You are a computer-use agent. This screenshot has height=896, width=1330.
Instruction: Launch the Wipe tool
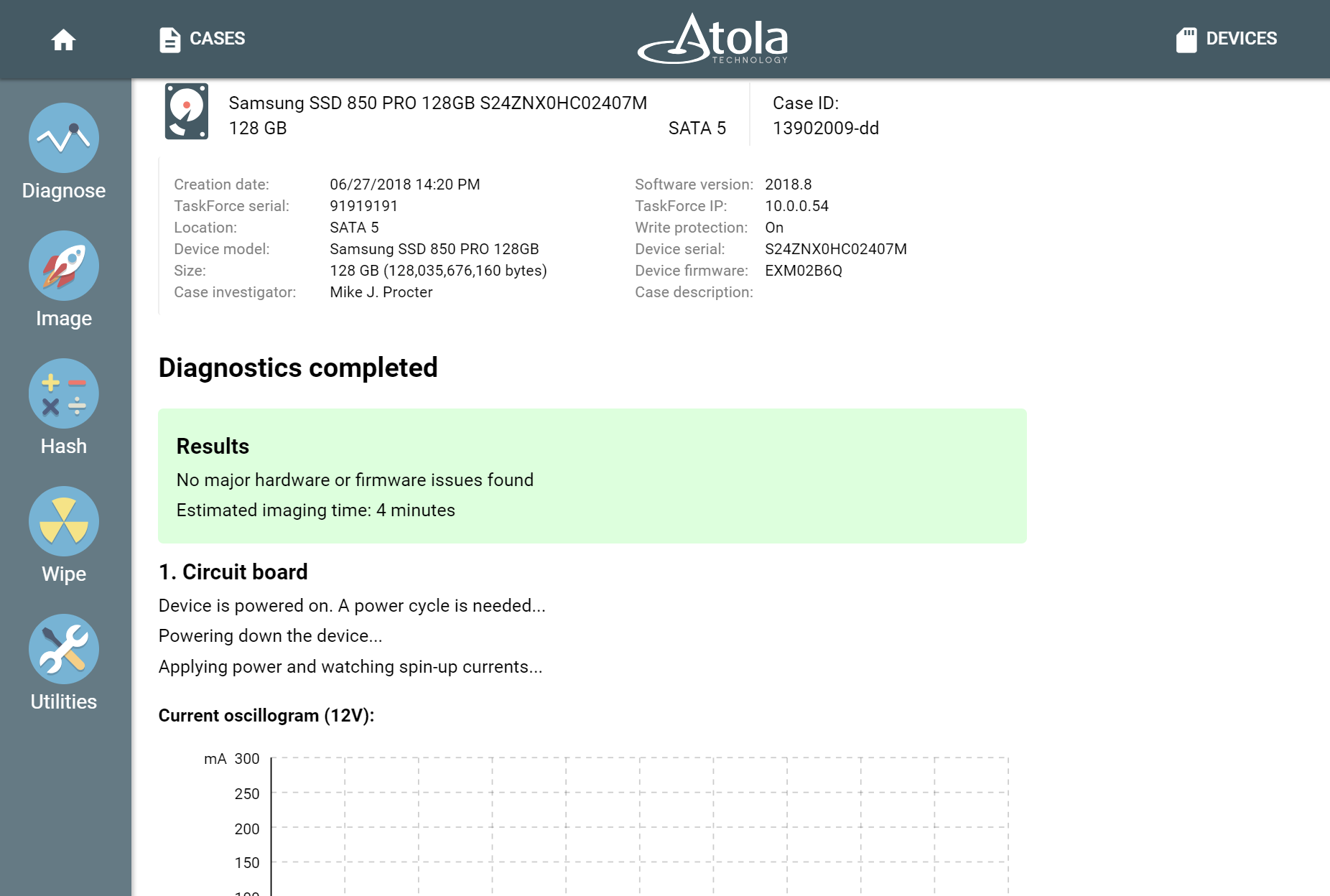pyautogui.click(x=63, y=521)
